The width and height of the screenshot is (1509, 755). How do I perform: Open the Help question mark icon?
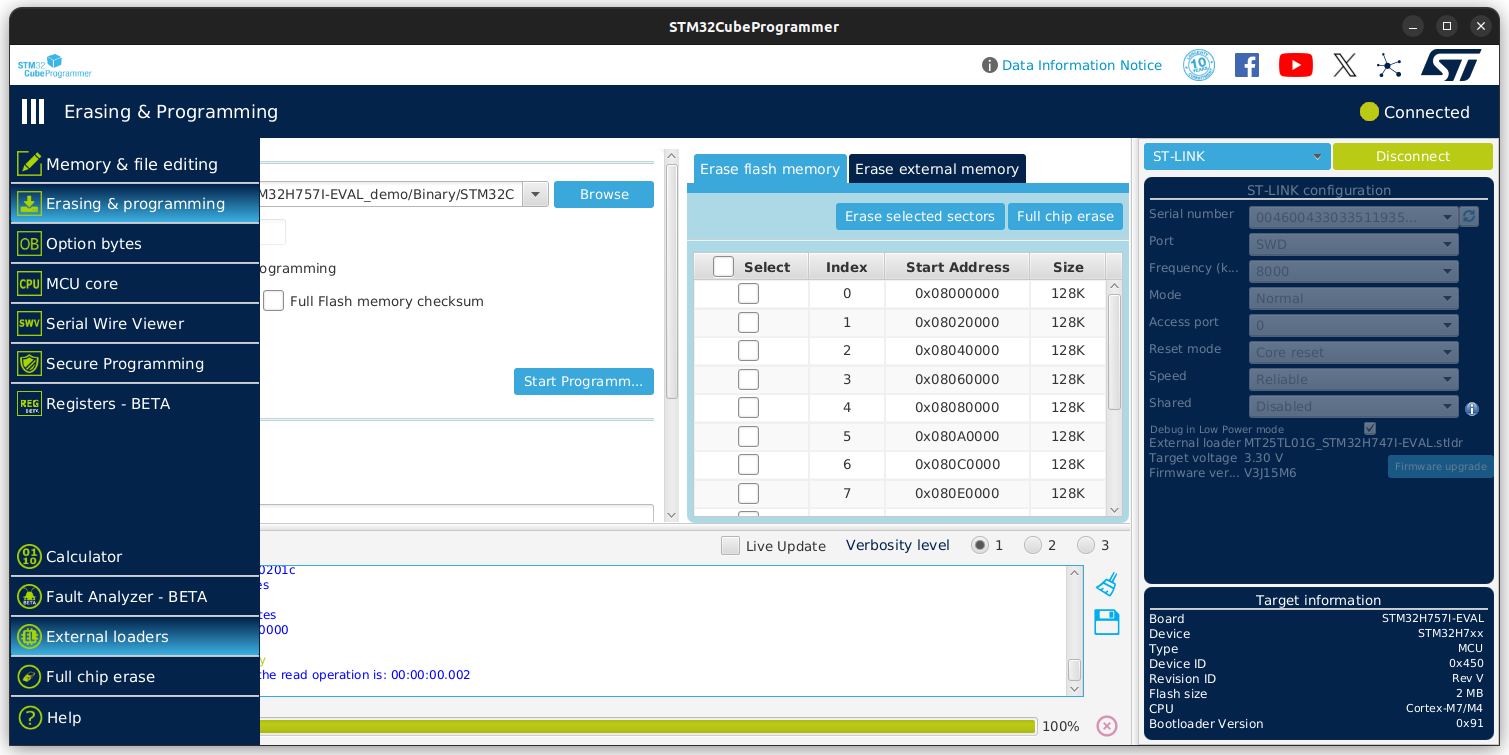click(29, 717)
